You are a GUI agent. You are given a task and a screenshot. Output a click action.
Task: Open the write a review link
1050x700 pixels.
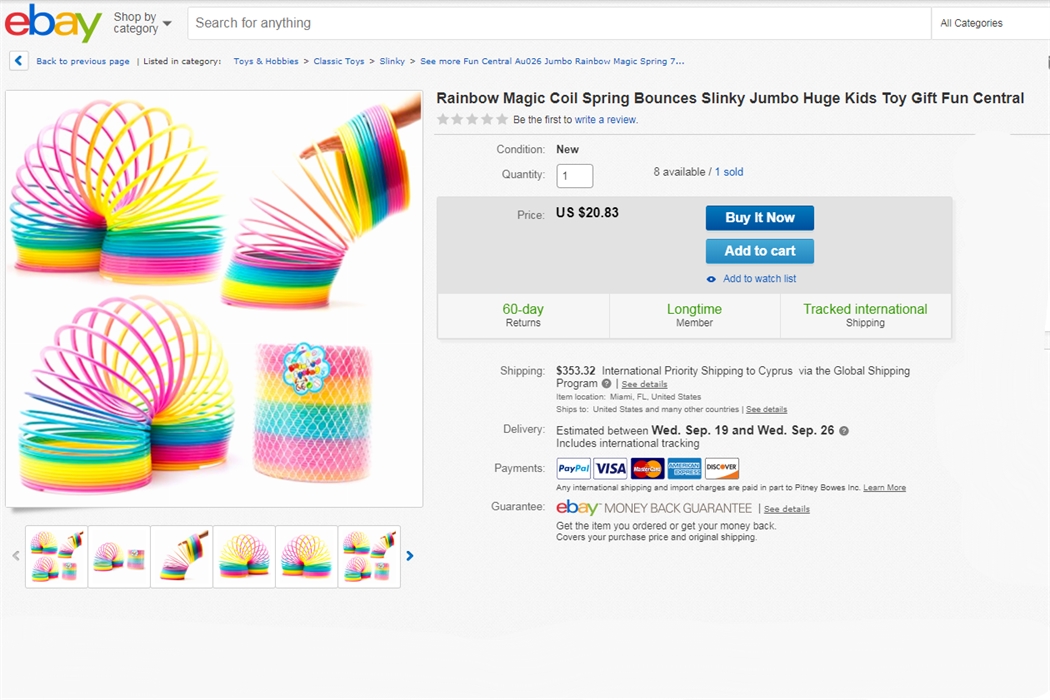(x=606, y=120)
